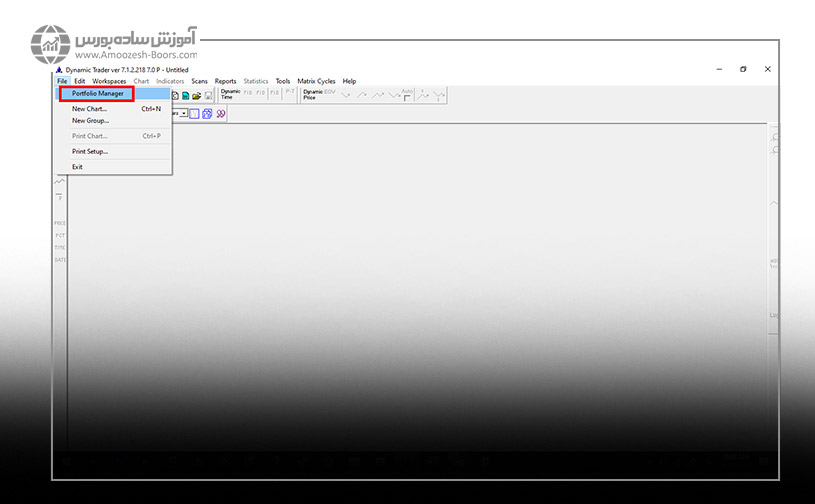The width and height of the screenshot is (815, 504).
Task: Click the open folder toolbar icon
Action: pos(197,95)
